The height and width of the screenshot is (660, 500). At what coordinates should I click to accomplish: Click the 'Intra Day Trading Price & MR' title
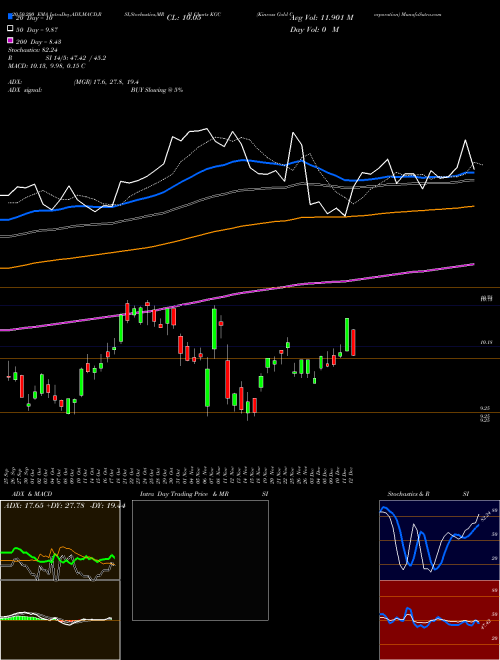point(184,494)
